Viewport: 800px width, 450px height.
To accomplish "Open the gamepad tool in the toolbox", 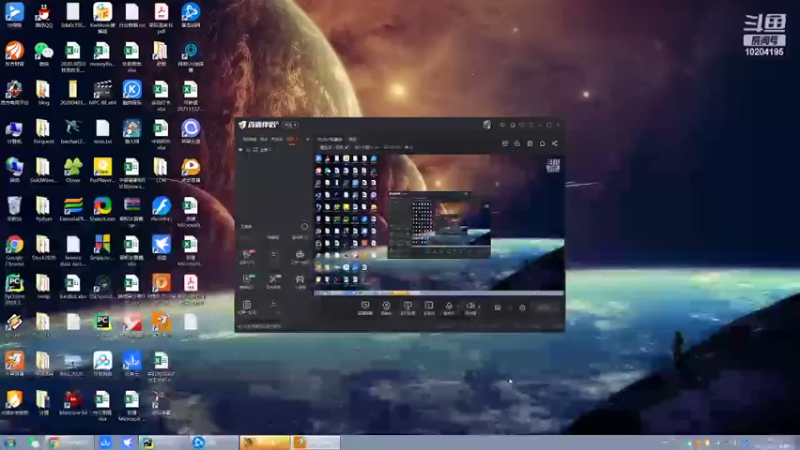I will (300, 280).
